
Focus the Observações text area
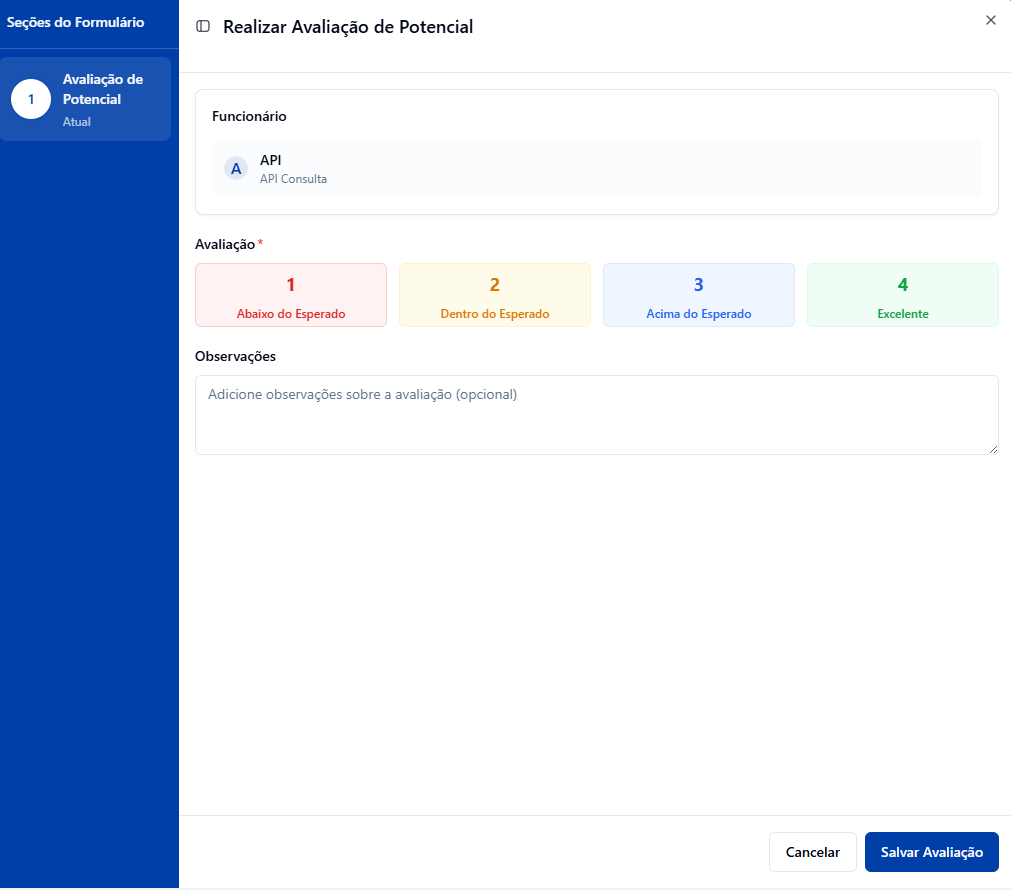(x=596, y=415)
